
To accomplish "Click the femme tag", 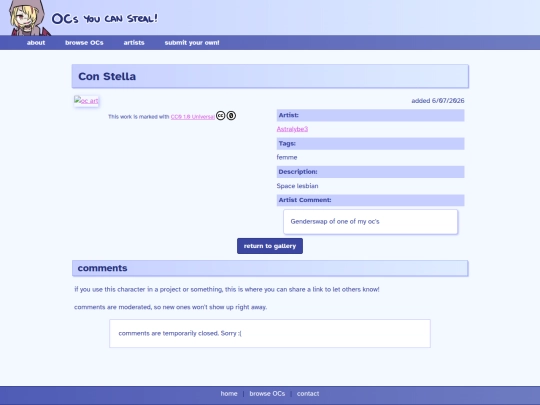I will coord(287,157).
